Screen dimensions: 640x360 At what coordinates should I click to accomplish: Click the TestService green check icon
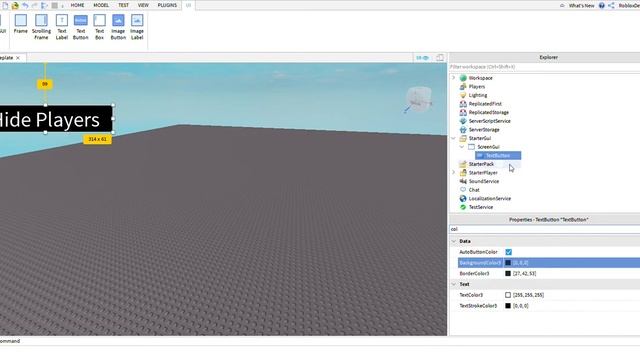point(463,207)
